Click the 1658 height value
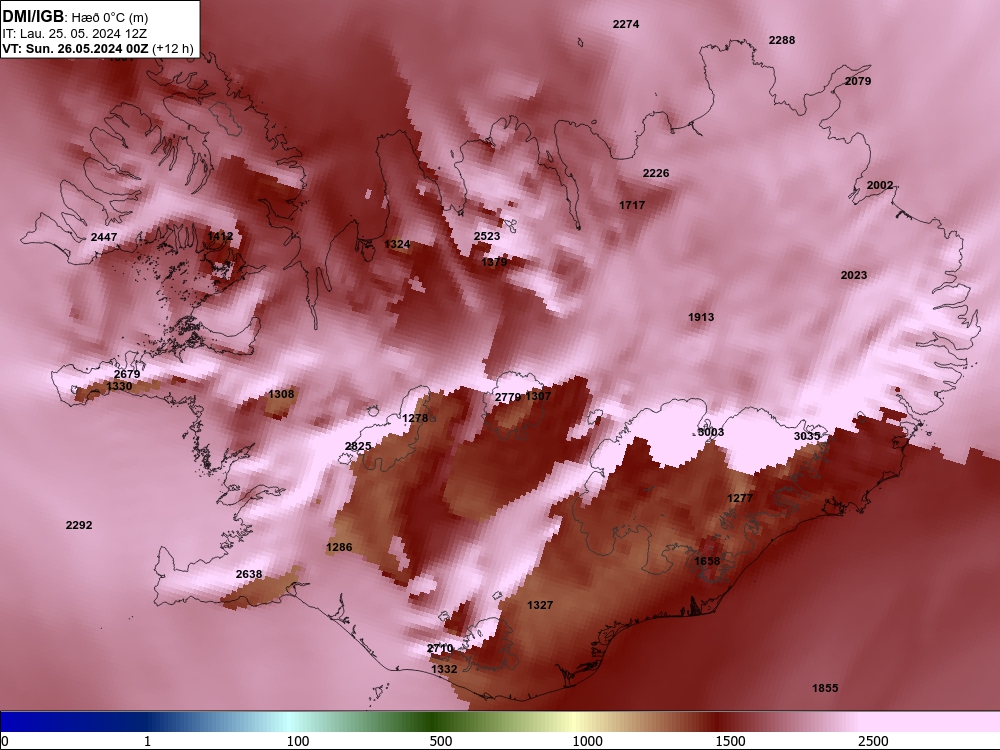1000x750 pixels. click(707, 561)
